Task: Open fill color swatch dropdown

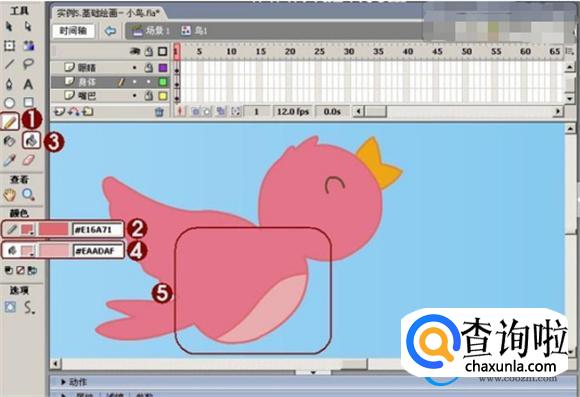Action: (x=28, y=251)
